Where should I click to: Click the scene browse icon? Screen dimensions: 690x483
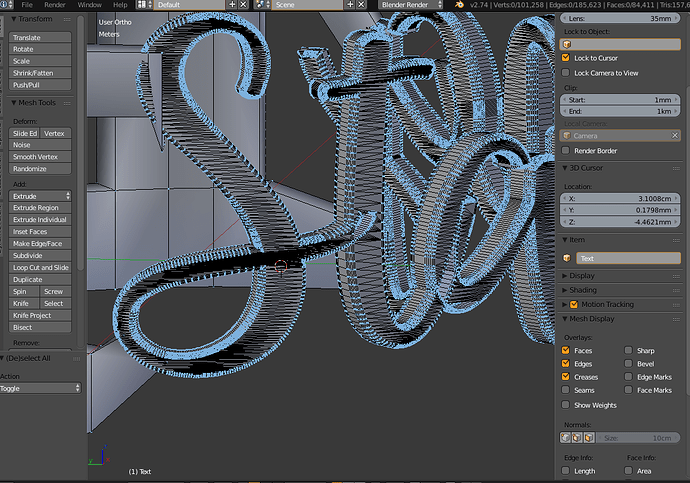[262, 5]
